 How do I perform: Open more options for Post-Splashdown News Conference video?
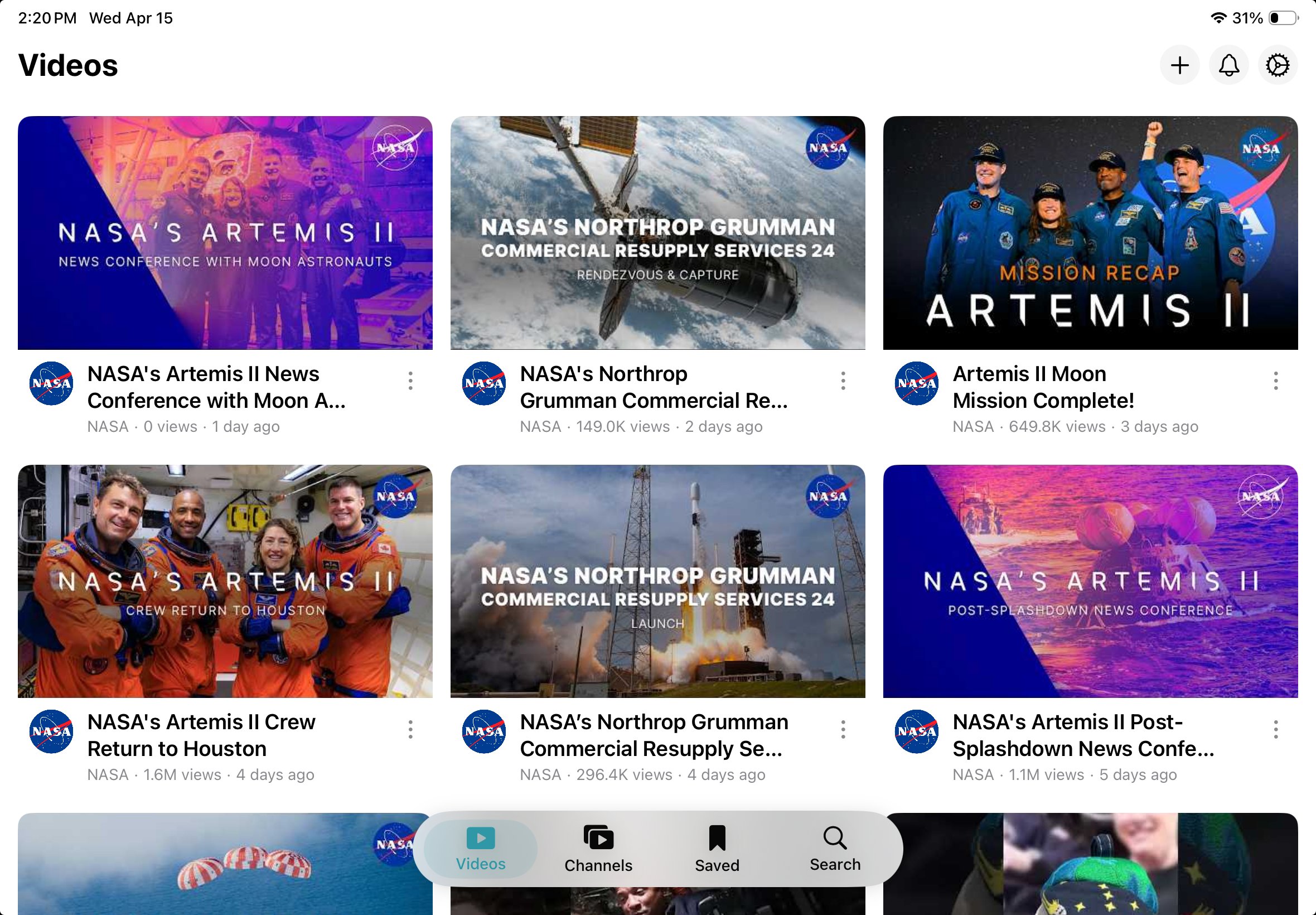[1275, 729]
